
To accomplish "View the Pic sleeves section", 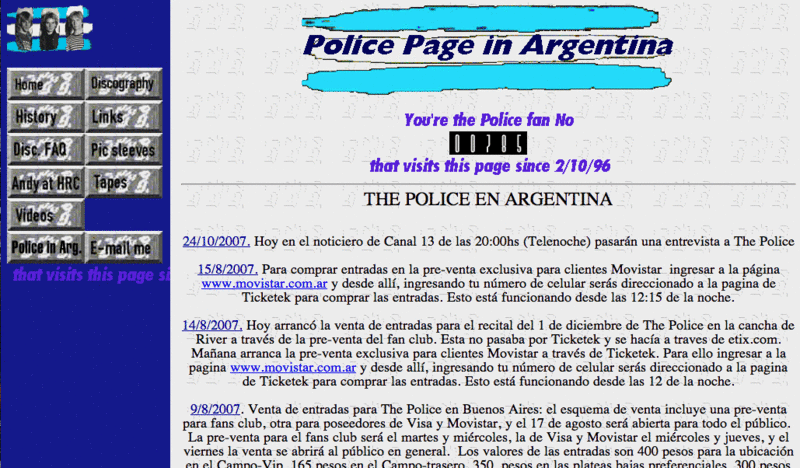I will click(123, 149).
